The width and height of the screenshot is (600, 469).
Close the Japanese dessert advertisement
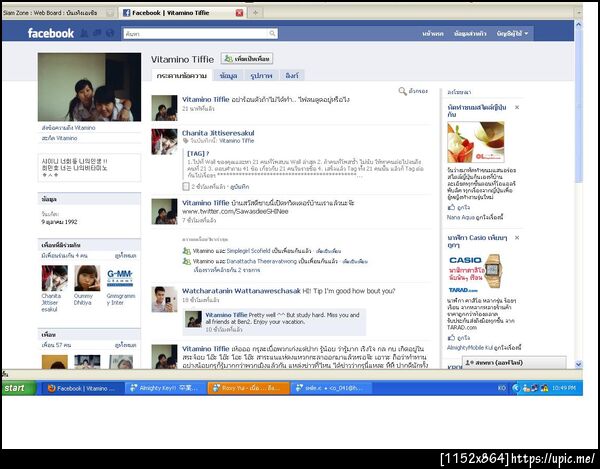(x=517, y=107)
